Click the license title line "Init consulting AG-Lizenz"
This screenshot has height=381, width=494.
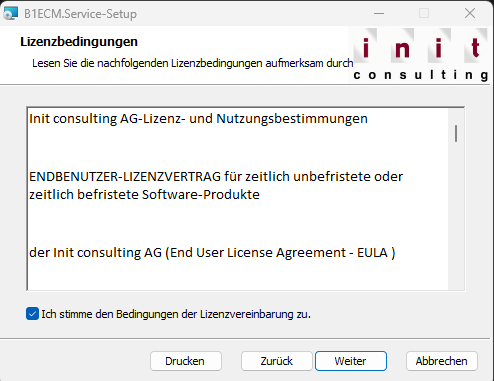point(198,119)
